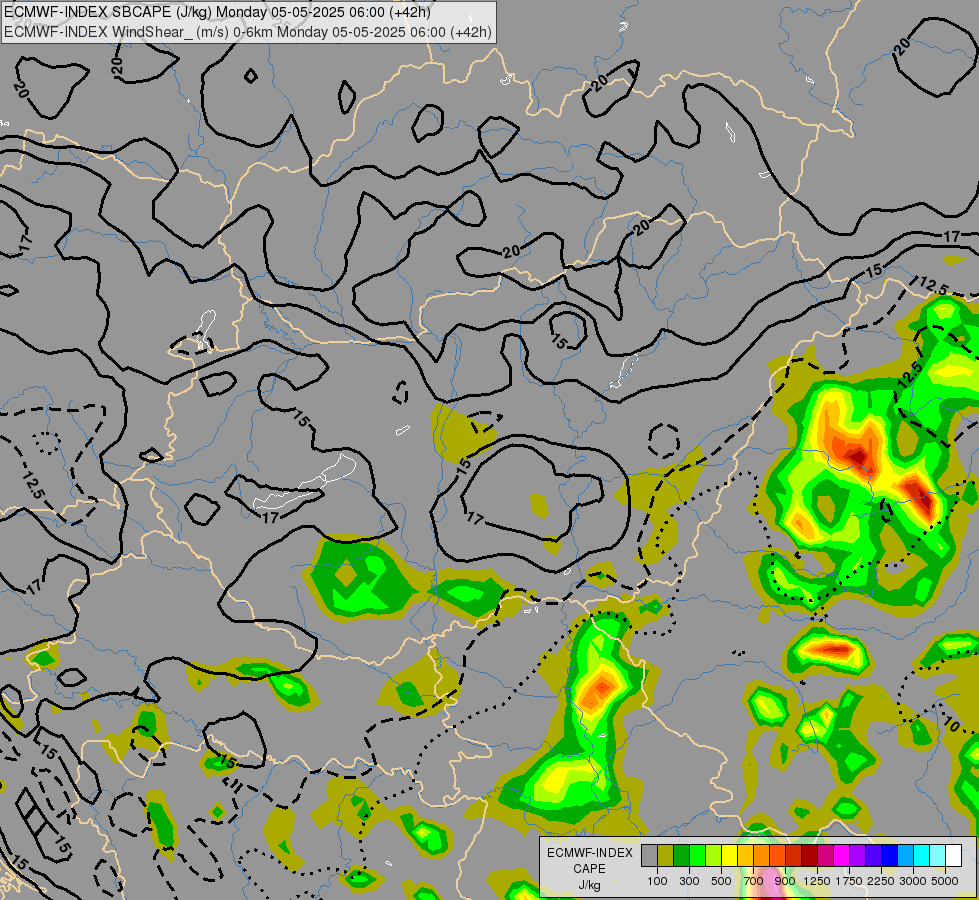The image size is (979, 900).
Task: Select the pale cyan legend swatch
Action: click(938, 855)
